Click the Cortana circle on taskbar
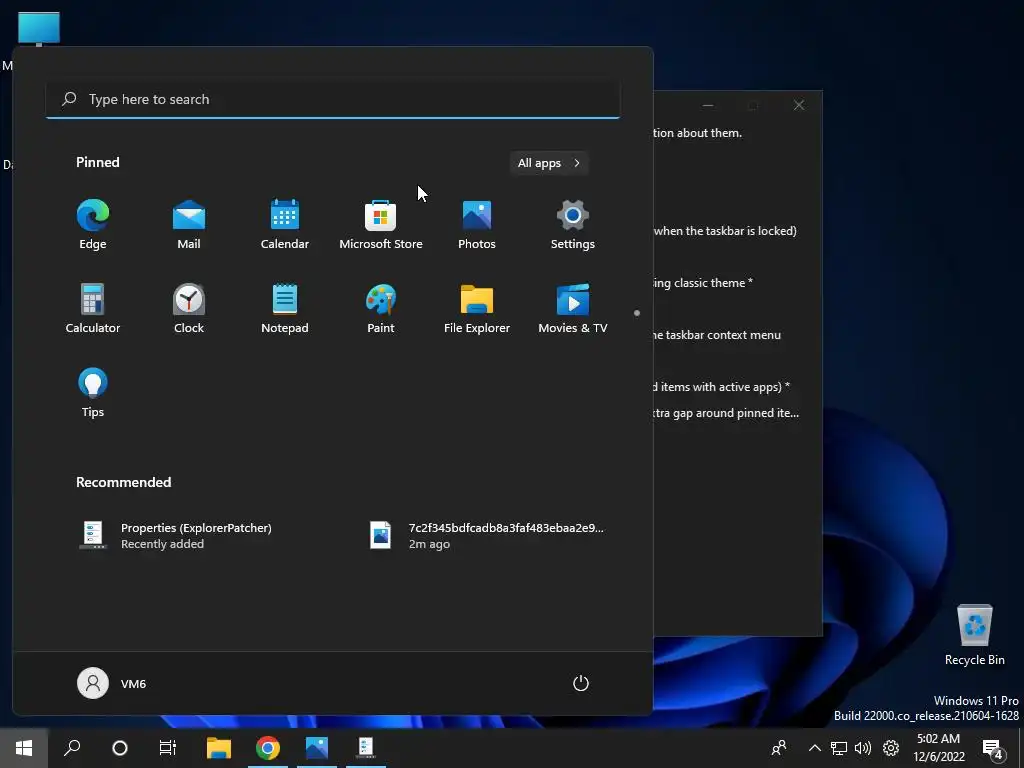 click(x=120, y=748)
